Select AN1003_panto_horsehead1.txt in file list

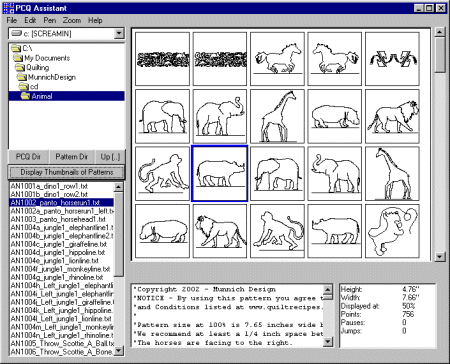[x=58, y=219]
